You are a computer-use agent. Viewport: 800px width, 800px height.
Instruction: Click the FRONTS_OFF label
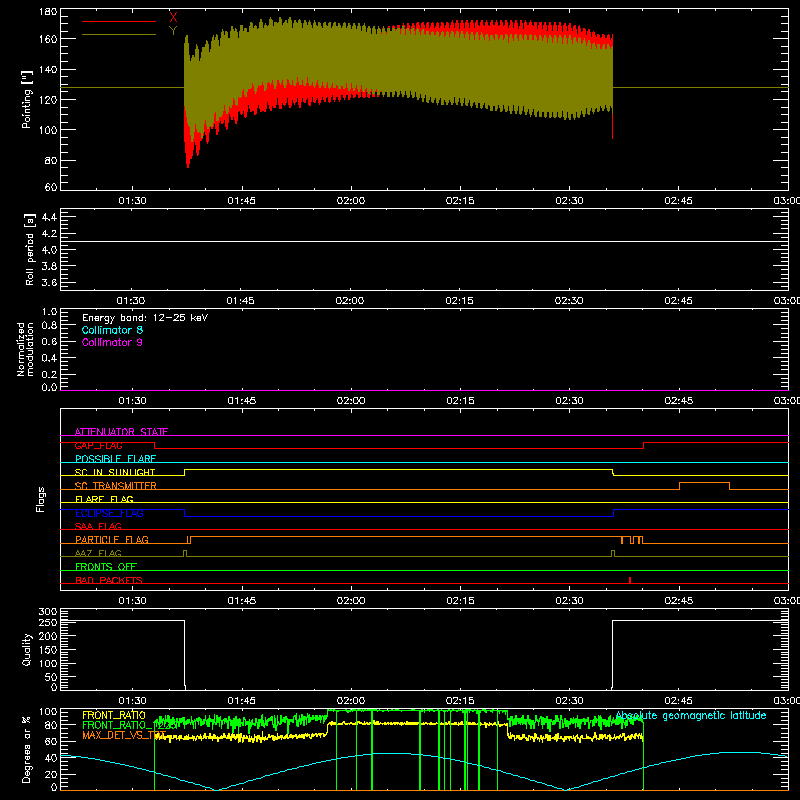click(106, 567)
